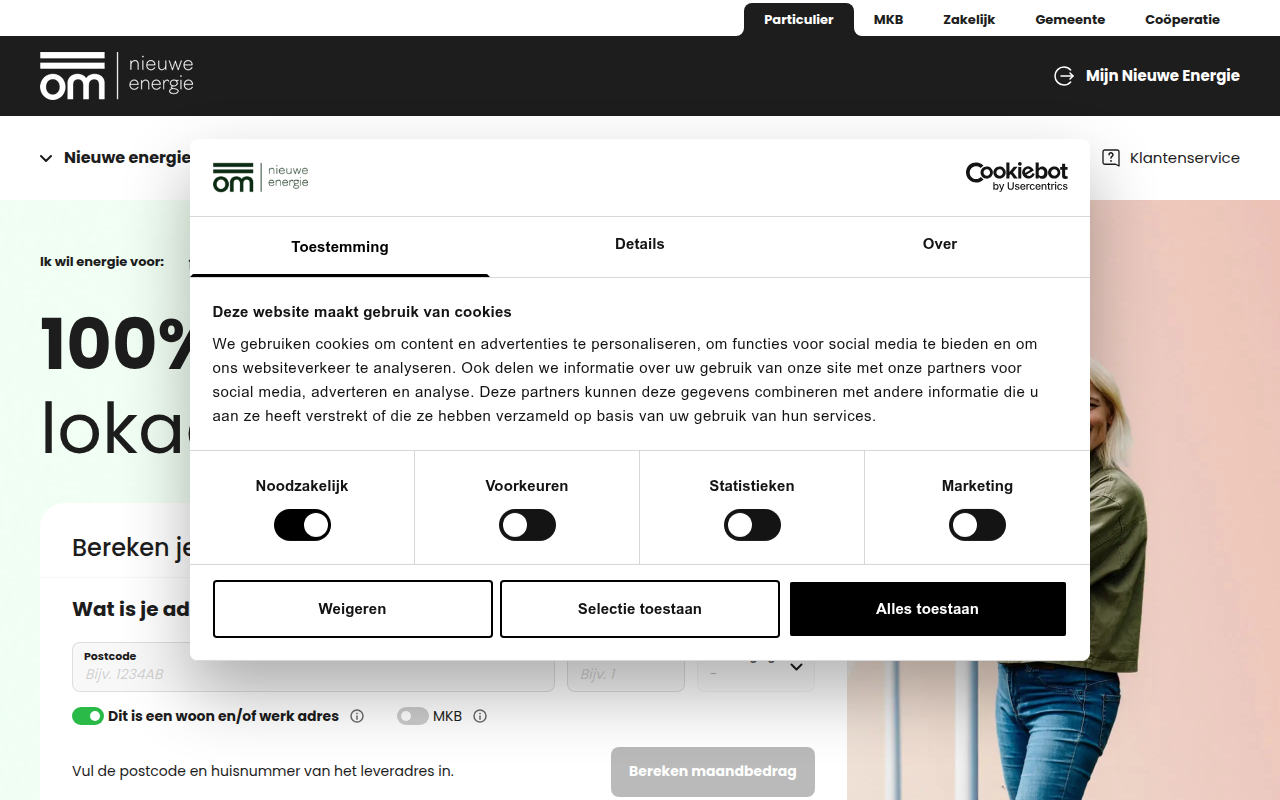Click the OM logo in cookie dialog
The width and height of the screenshot is (1280, 800).
click(260, 177)
